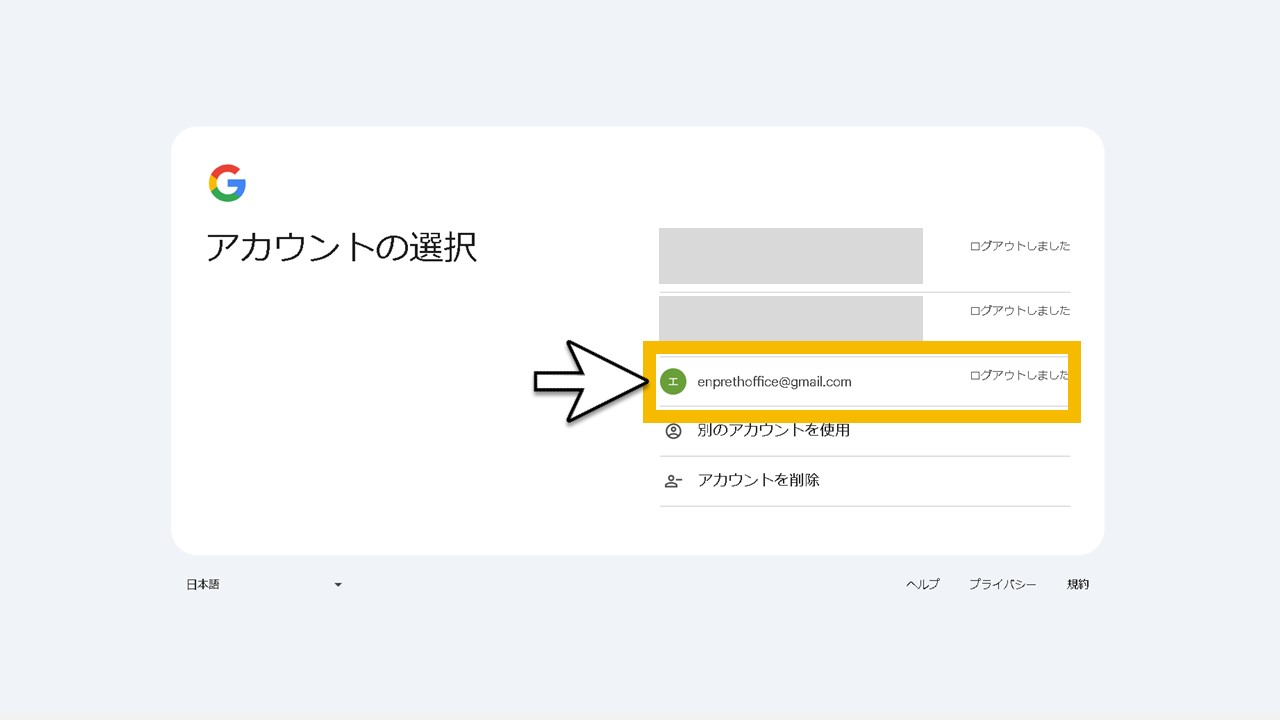Expand the language dropdown arrow

coord(338,585)
